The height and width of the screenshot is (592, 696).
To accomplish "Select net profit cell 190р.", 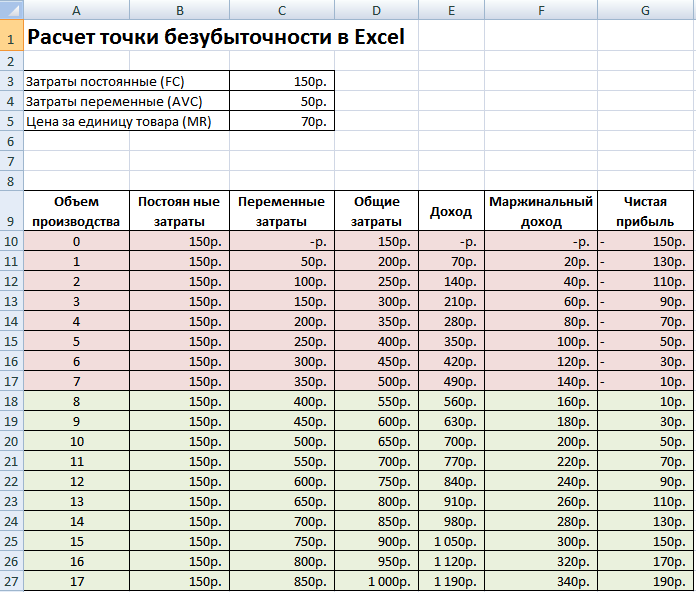I will (x=645, y=581).
